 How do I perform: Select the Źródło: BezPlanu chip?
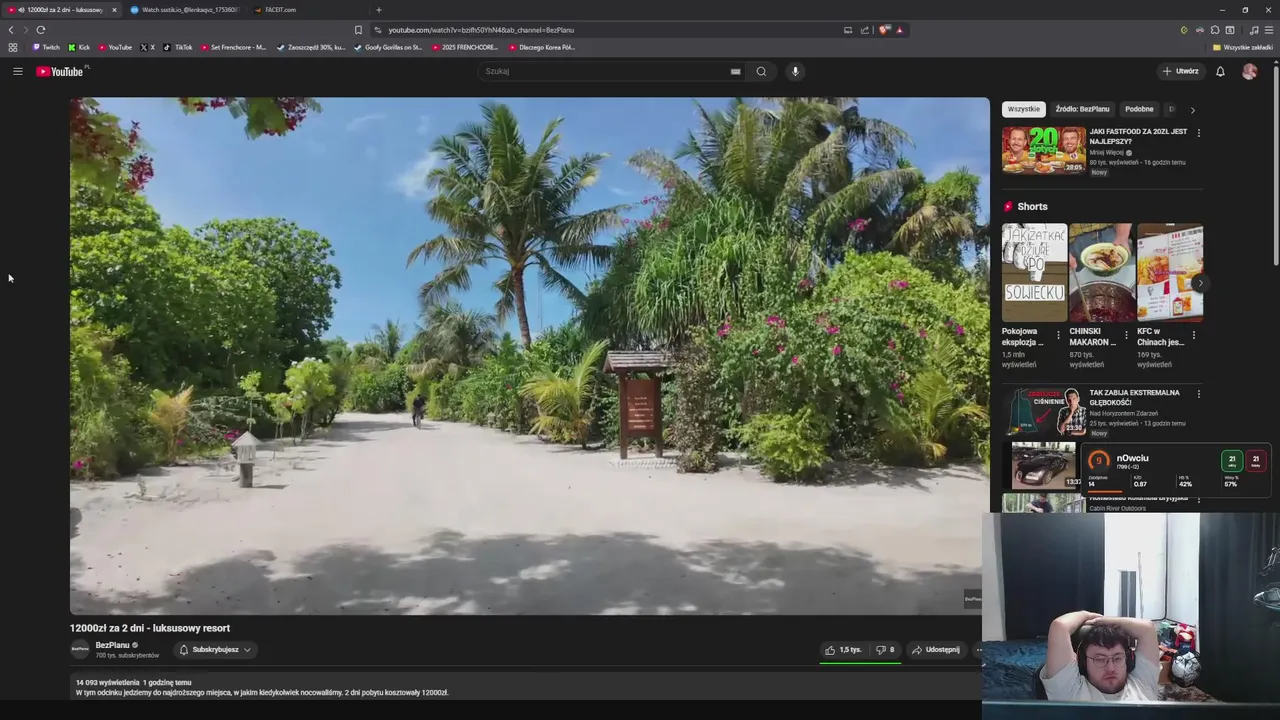pos(1082,109)
